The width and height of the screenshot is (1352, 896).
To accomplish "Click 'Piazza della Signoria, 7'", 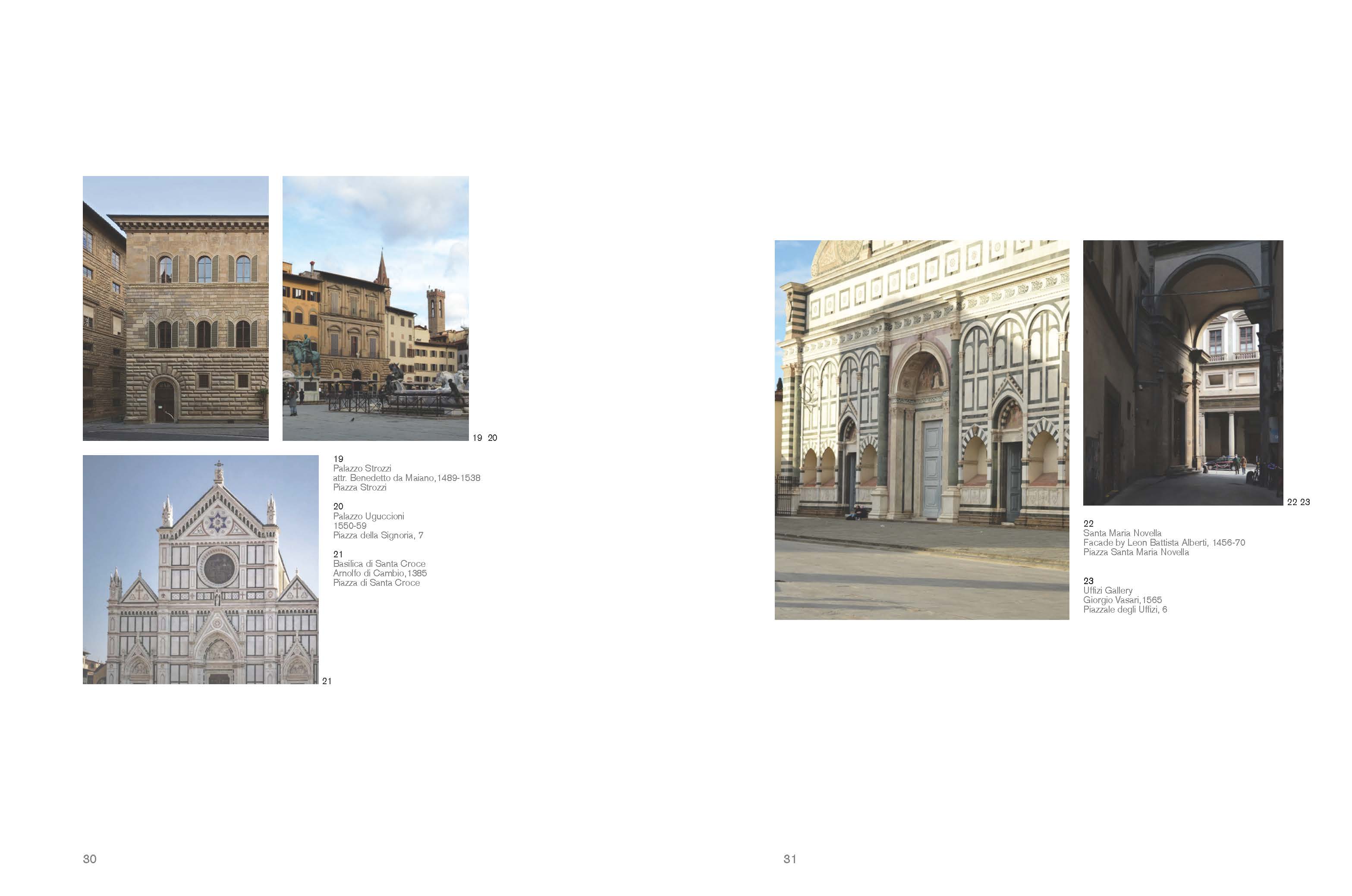I will pos(378,535).
